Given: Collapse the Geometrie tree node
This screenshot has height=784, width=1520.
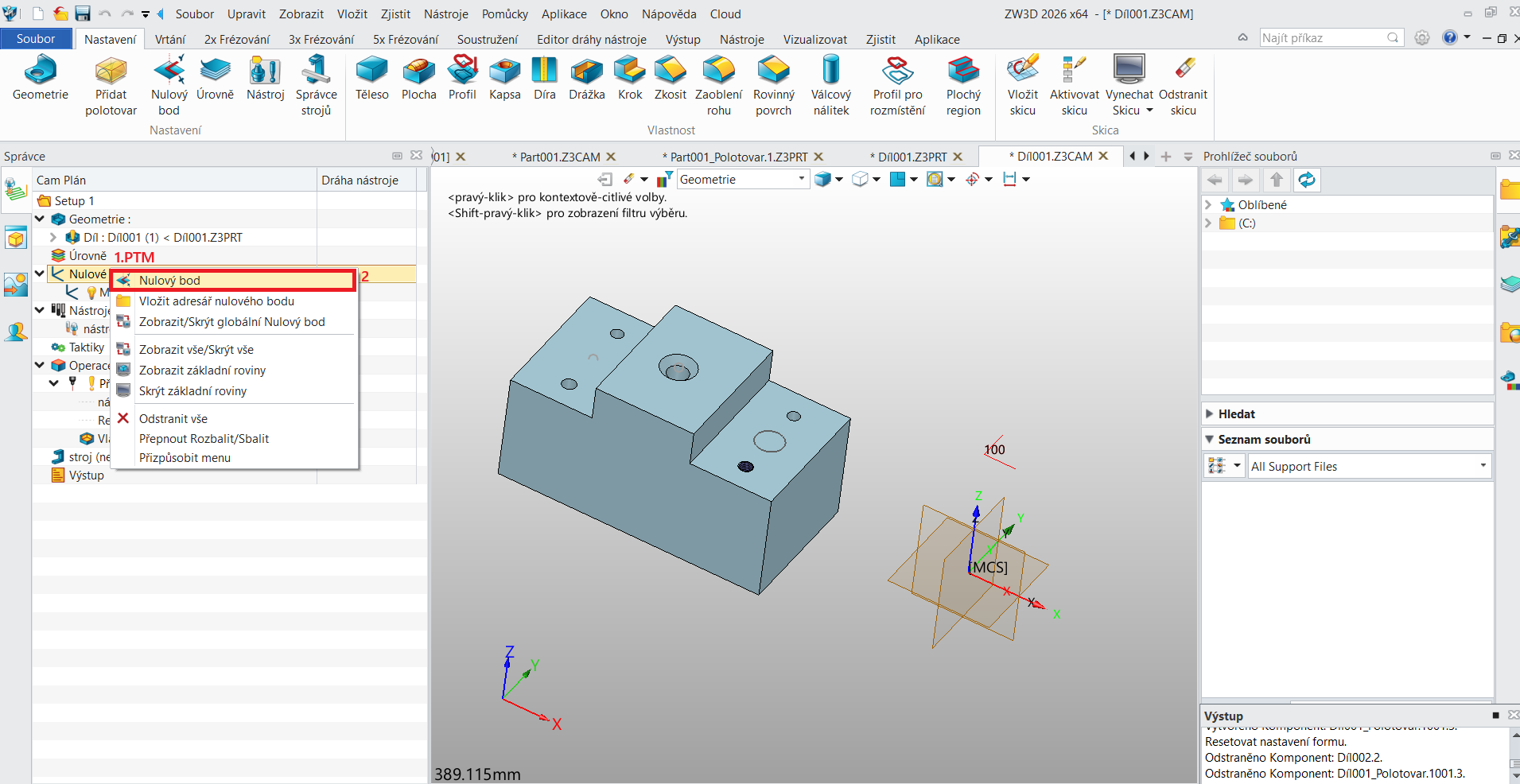Looking at the screenshot, I should click(40, 219).
